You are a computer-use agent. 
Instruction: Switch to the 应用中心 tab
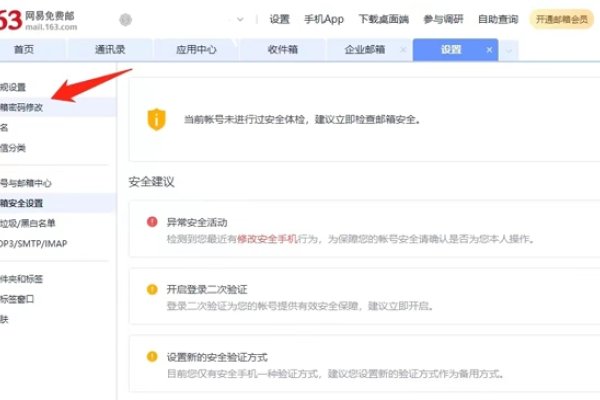pyautogui.click(x=196, y=50)
